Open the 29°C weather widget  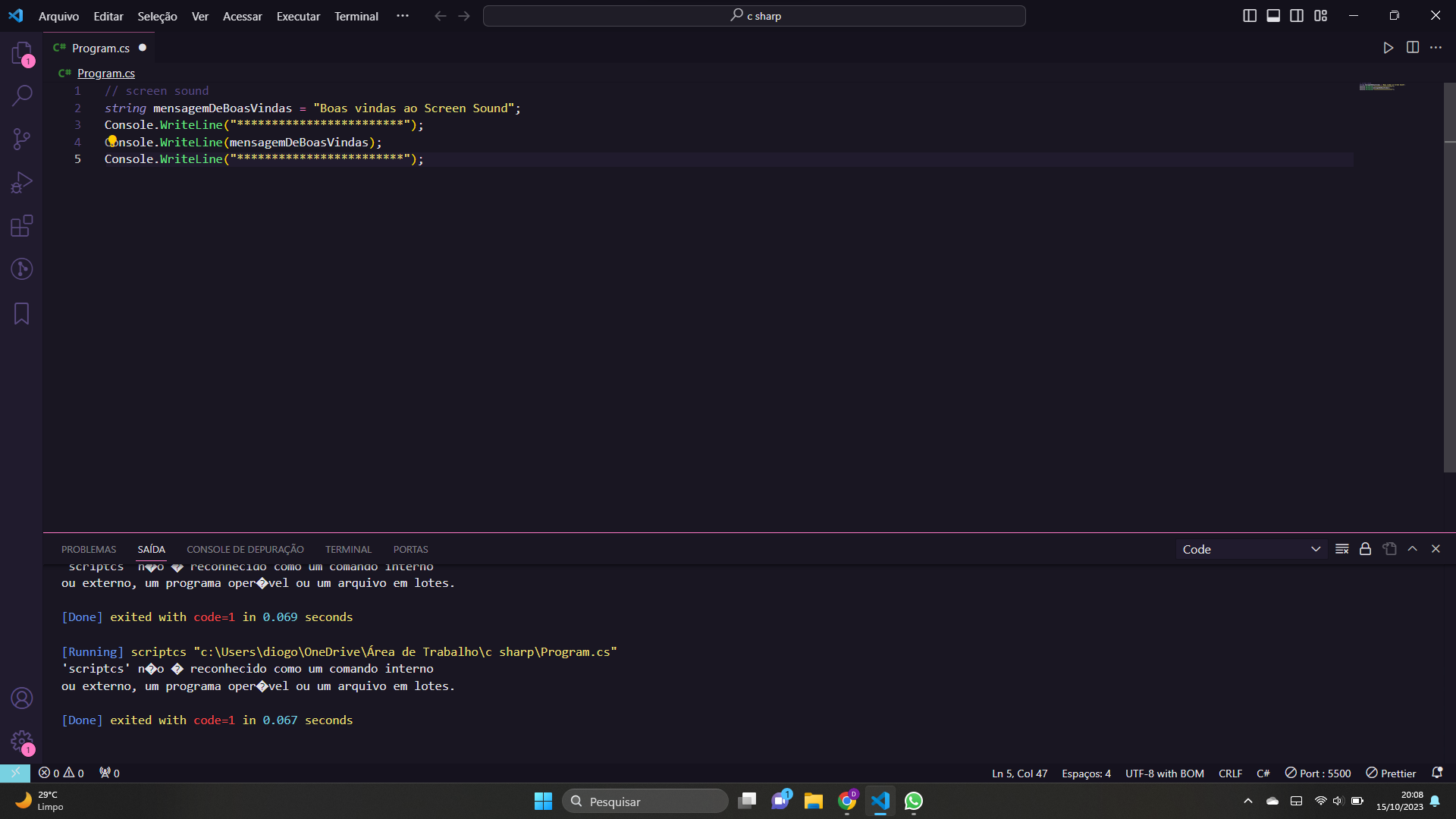(39, 801)
